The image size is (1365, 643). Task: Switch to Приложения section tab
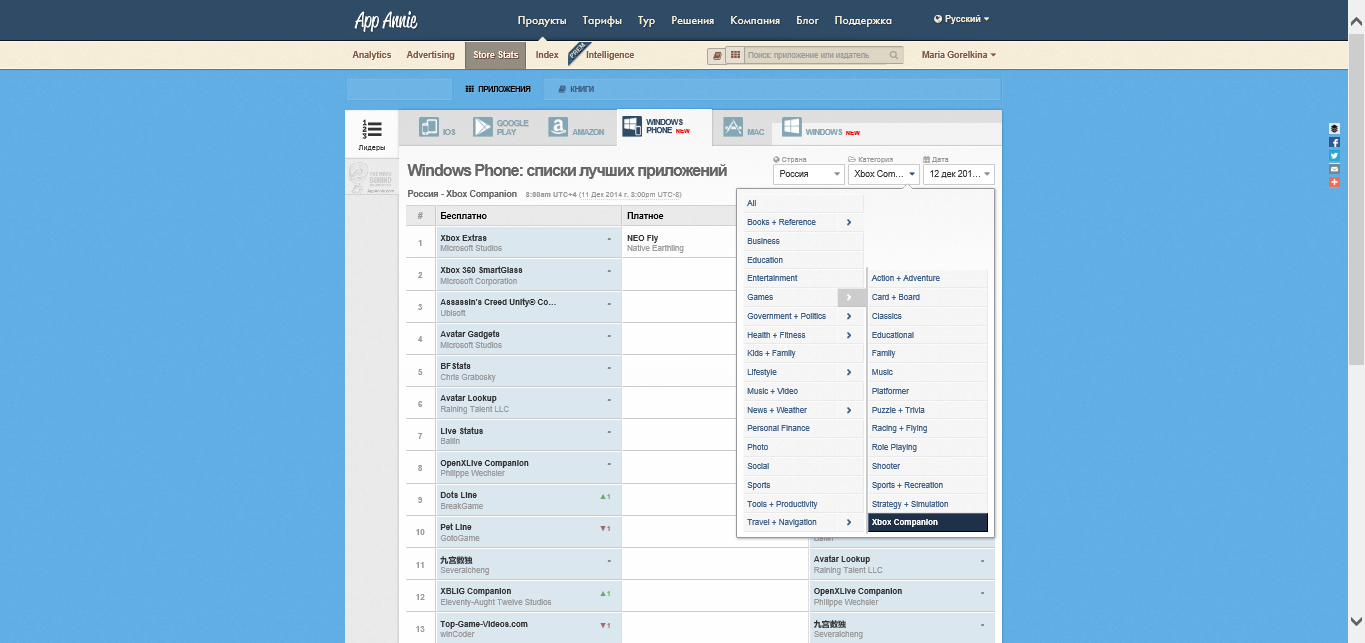[498, 89]
